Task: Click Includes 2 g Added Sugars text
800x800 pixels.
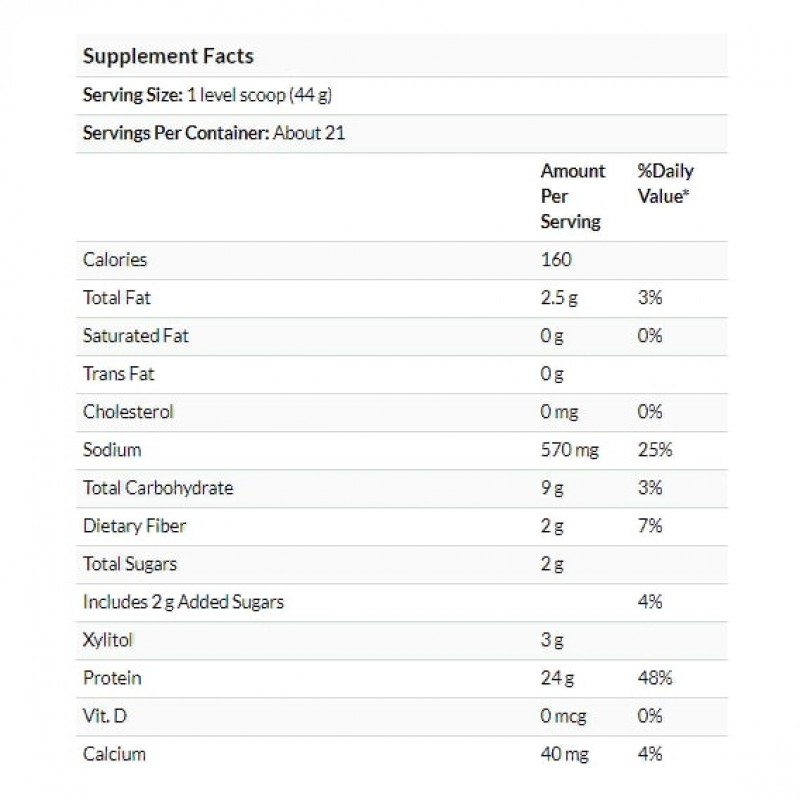Action: [x=184, y=602]
